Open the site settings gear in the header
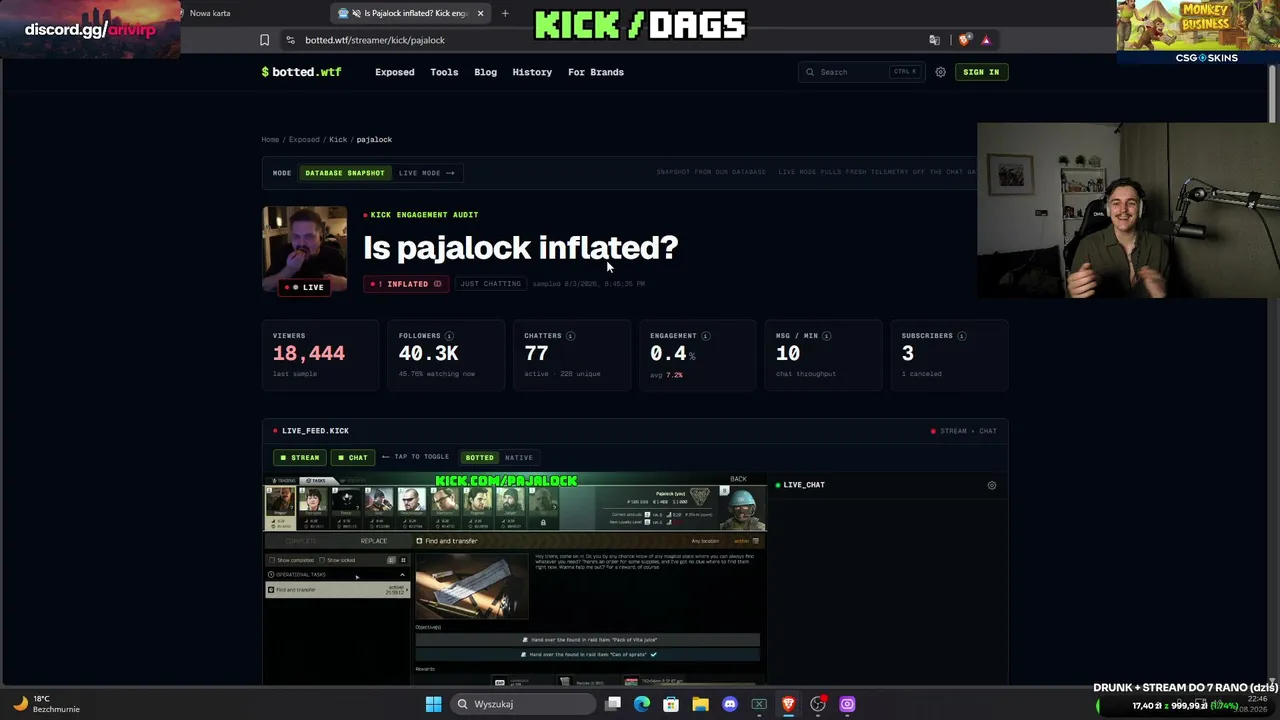 (x=940, y=72)
